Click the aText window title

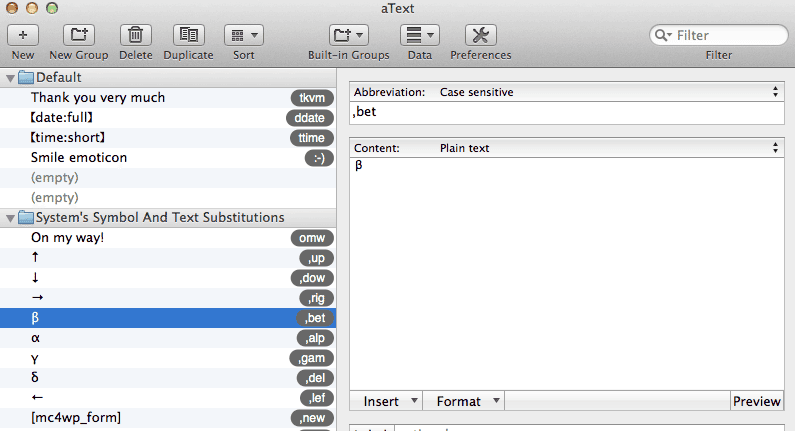pos(398,9)
